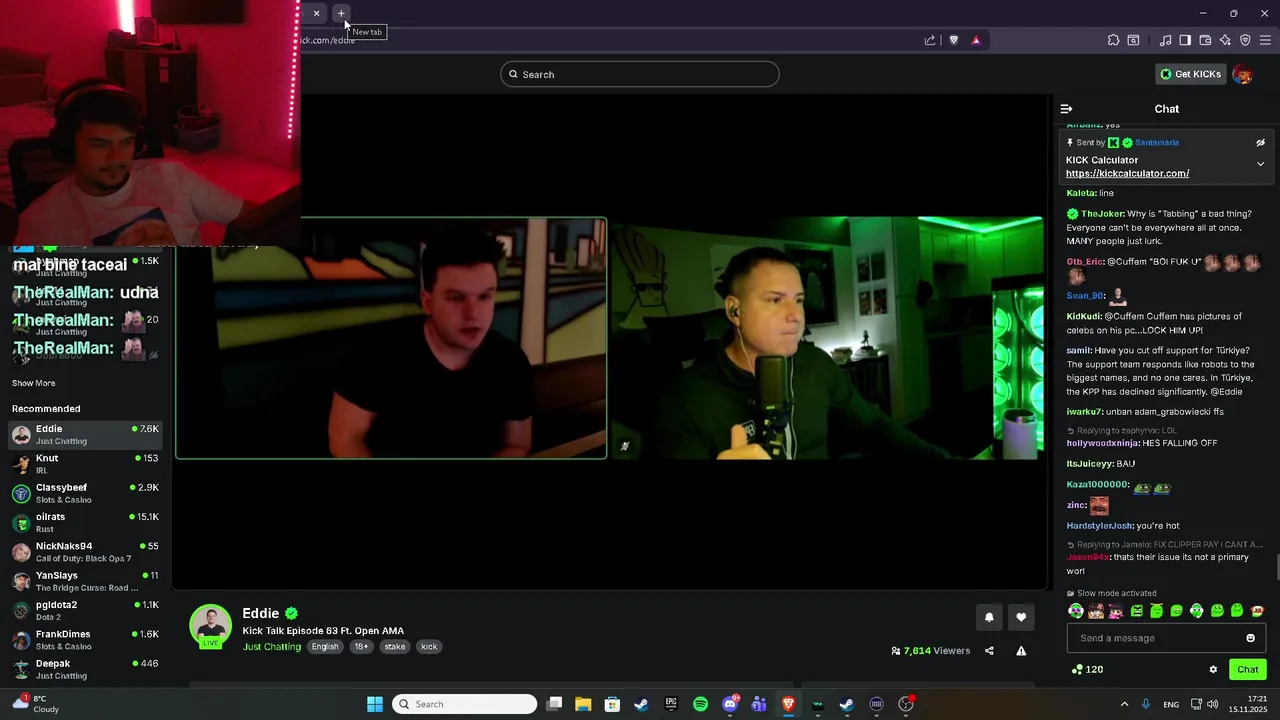Viewport: 1280px width, 720px height.
Task: Report the stream warning triangle icon
Action: (x=1021, y=651)
